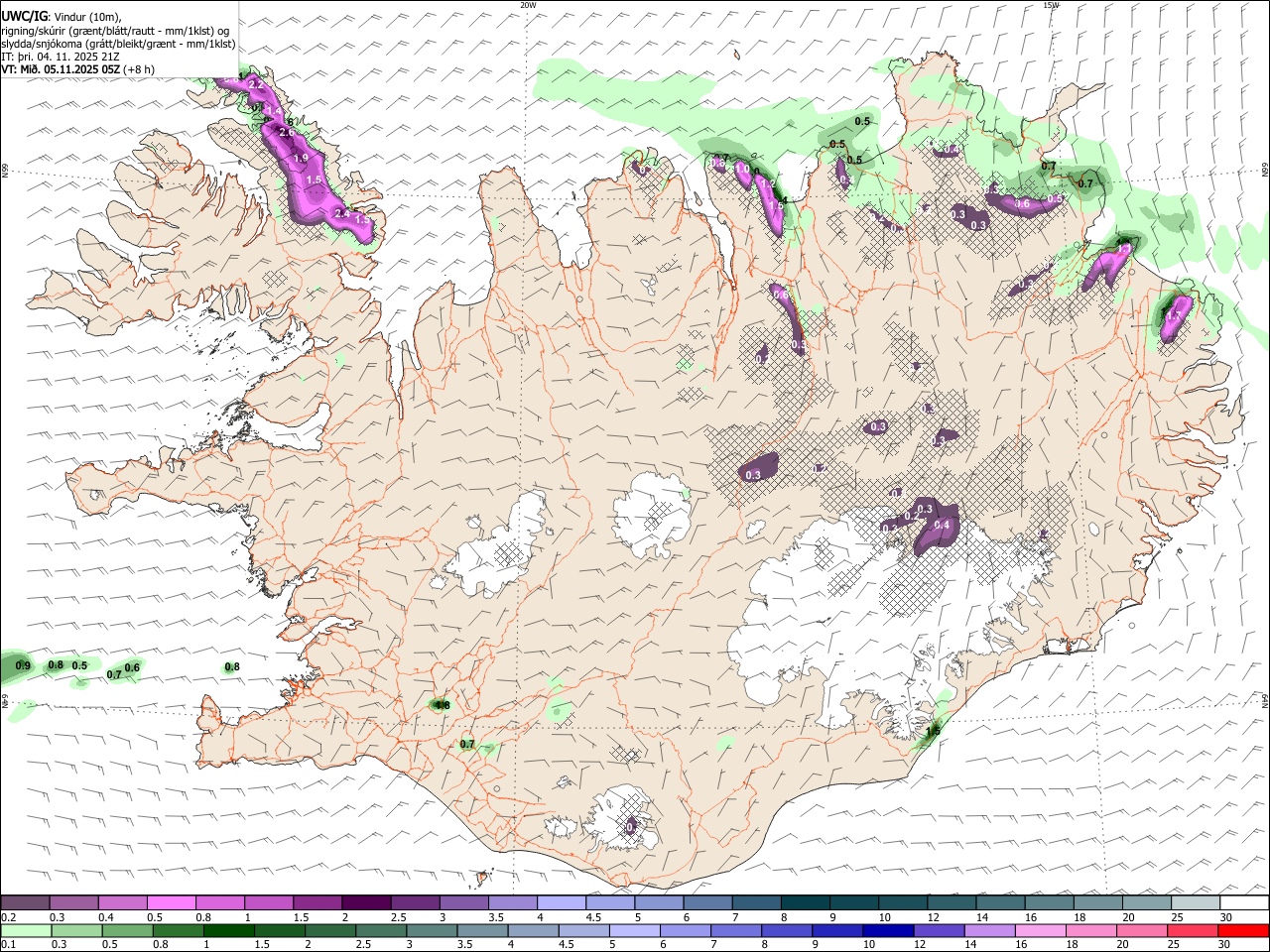Click the 'VT: Mið. 05.11.2025 05Z' valid time
Image resolution: width=1270 pixels, height=952 pixels.
(61, 69)
